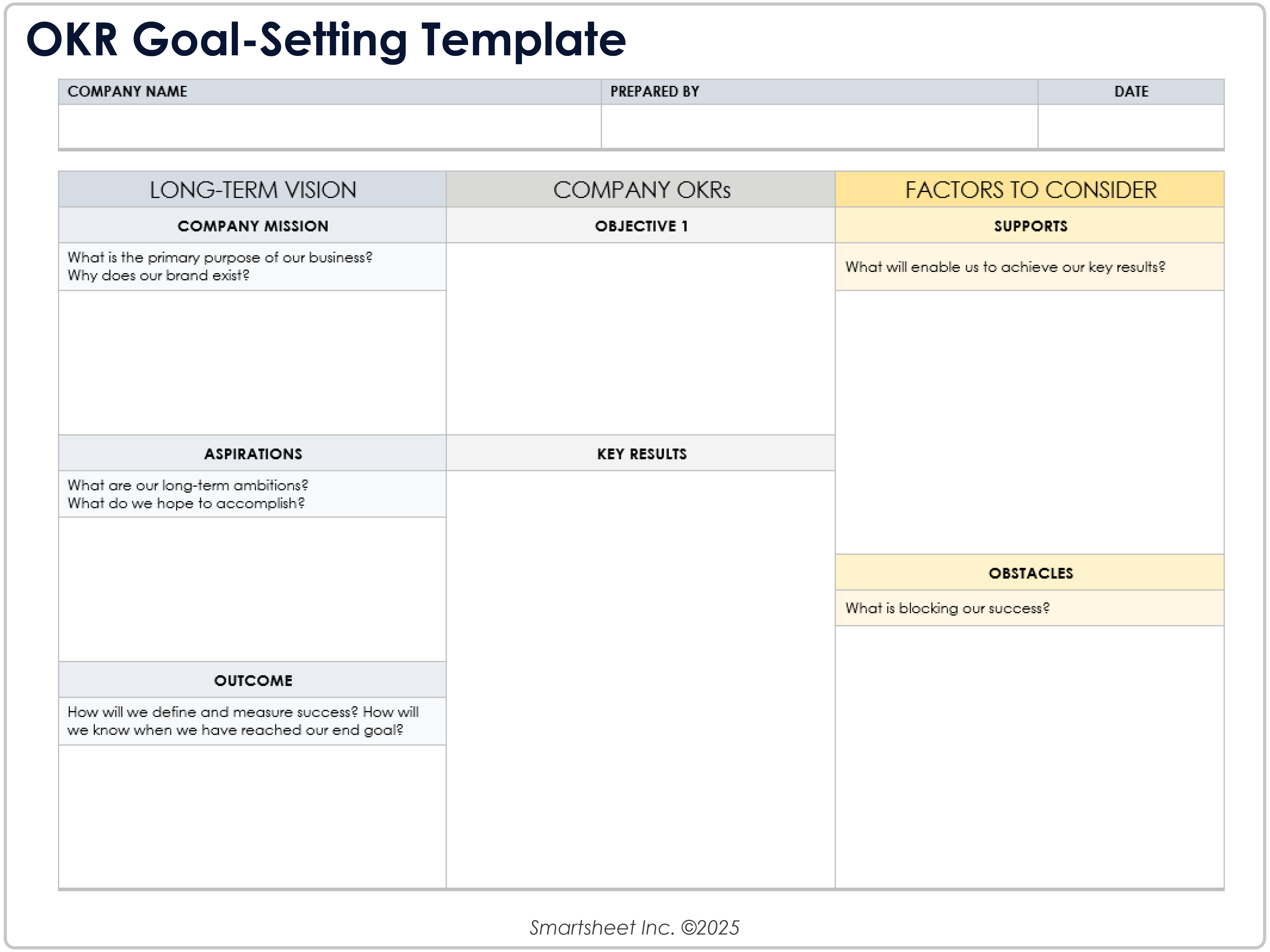Select the Company OKRs column header
Viewport: 1270px width, 952px height.
pyautogui.click(x=641, y=189)
